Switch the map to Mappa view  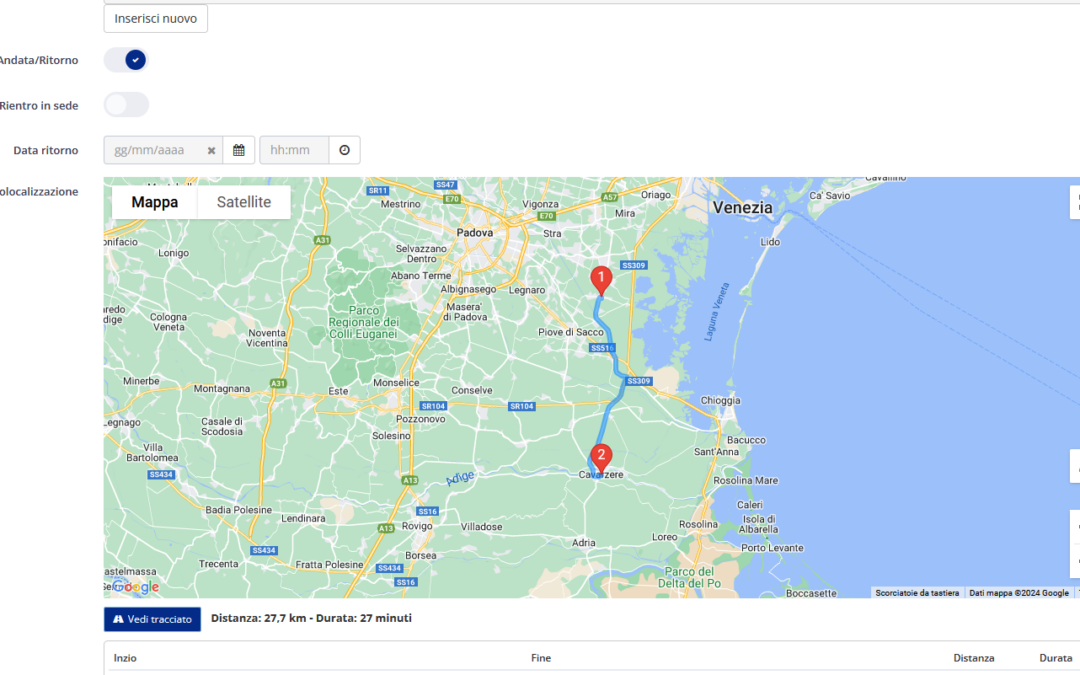coord(155,202)
